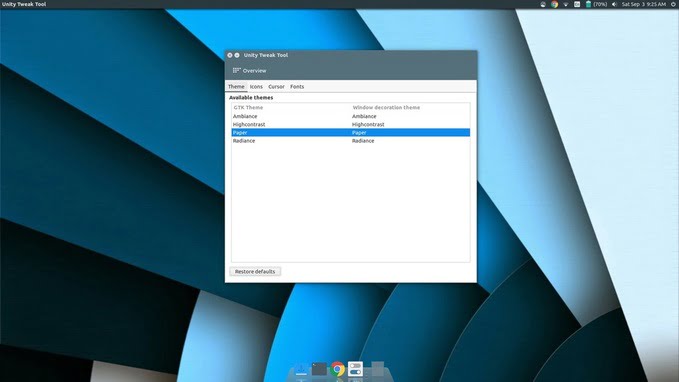679x382 pixels.
Task: Click the blue icon beside Terminal in dock
Action: coord(301,369)
